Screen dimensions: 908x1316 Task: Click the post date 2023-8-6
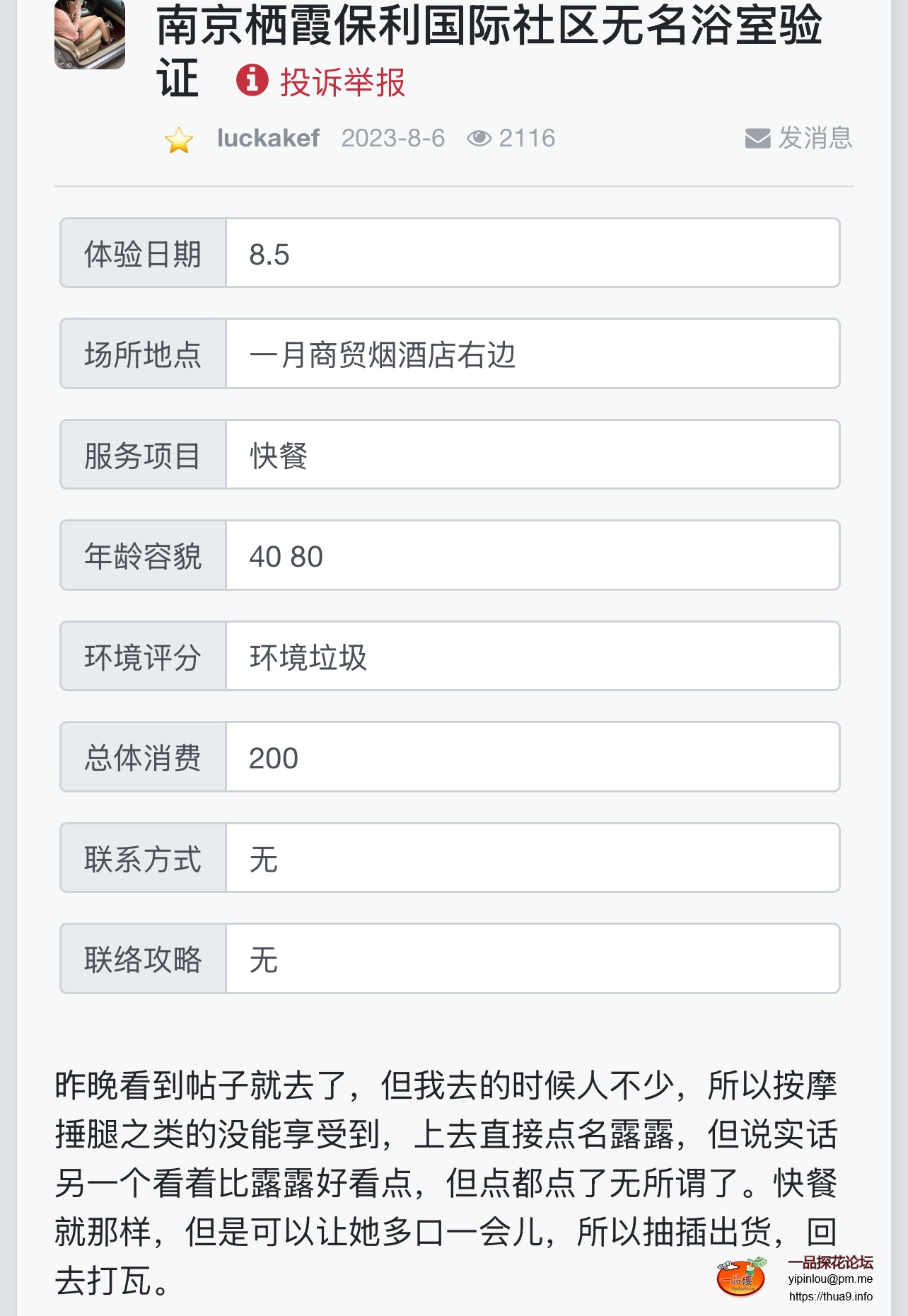click(x=393, y=138)
